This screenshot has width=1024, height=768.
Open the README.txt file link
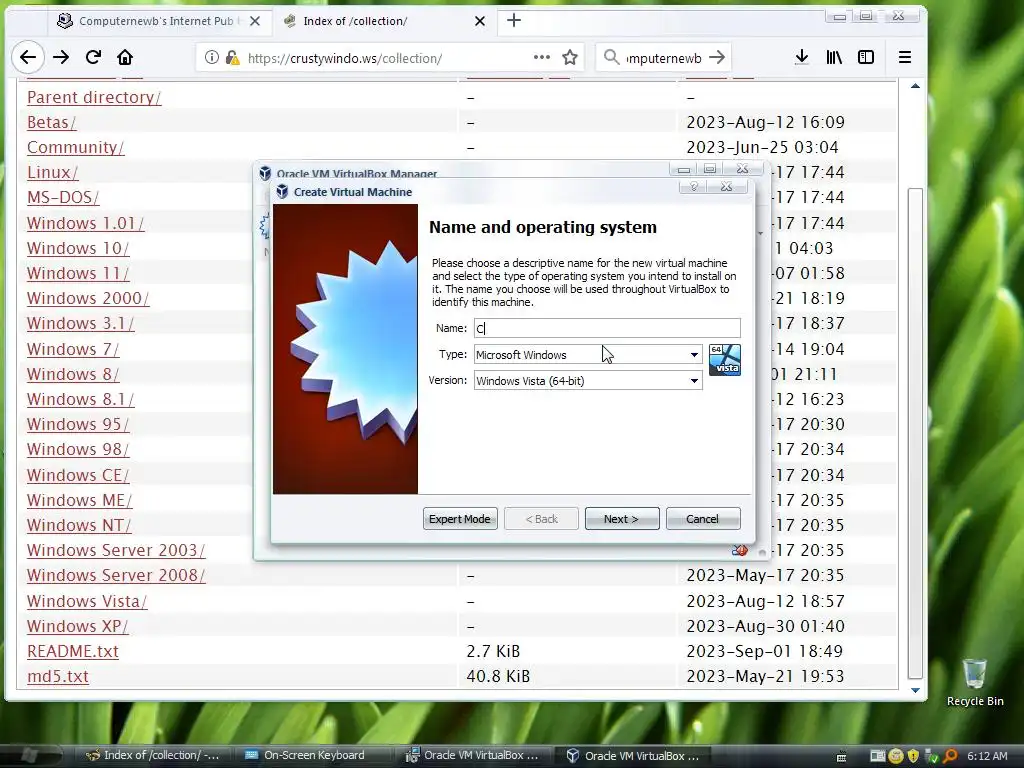[x=73, y=651]
